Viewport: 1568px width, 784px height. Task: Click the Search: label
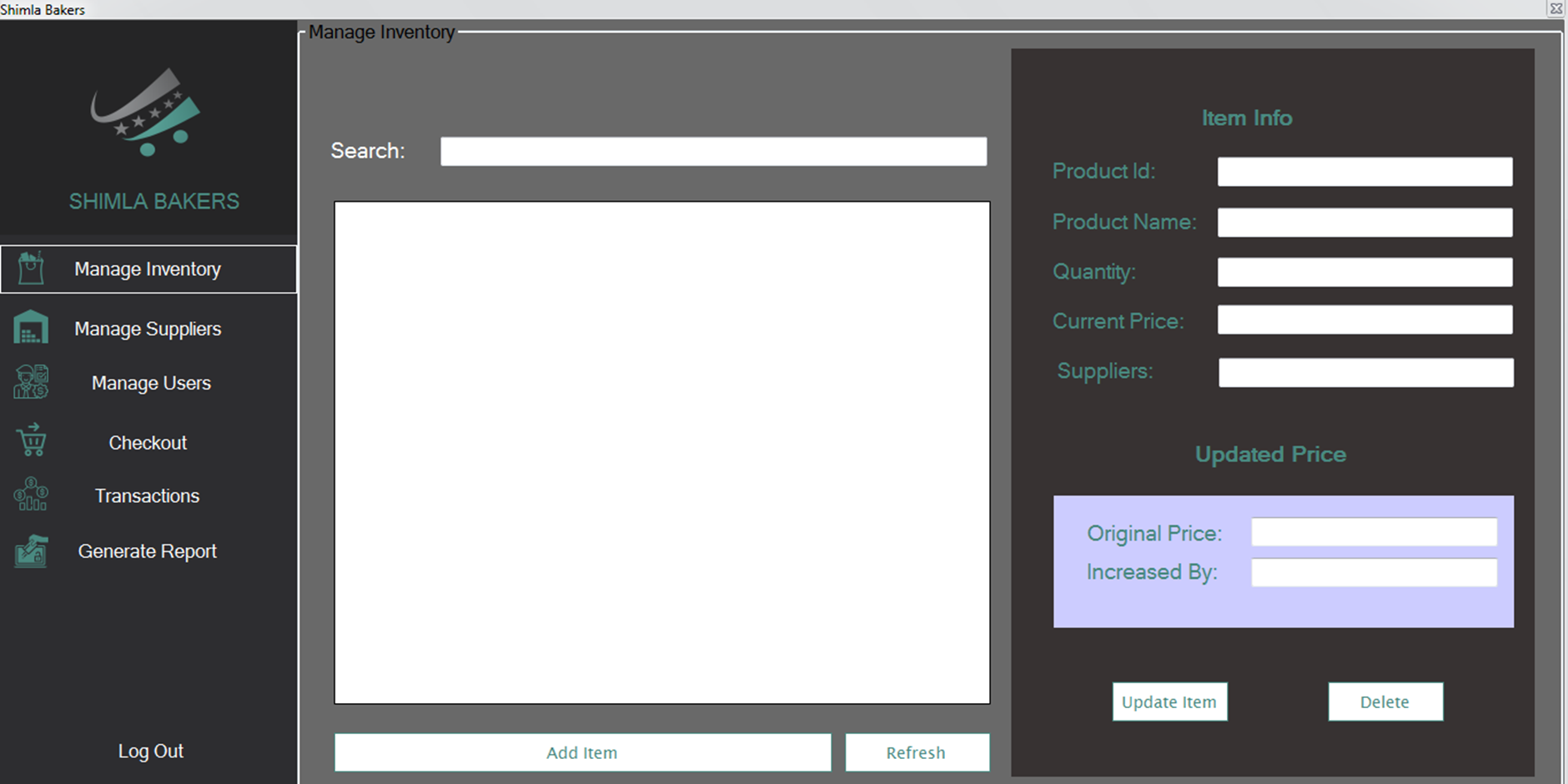pyautogui.click(x=368, y=150)
